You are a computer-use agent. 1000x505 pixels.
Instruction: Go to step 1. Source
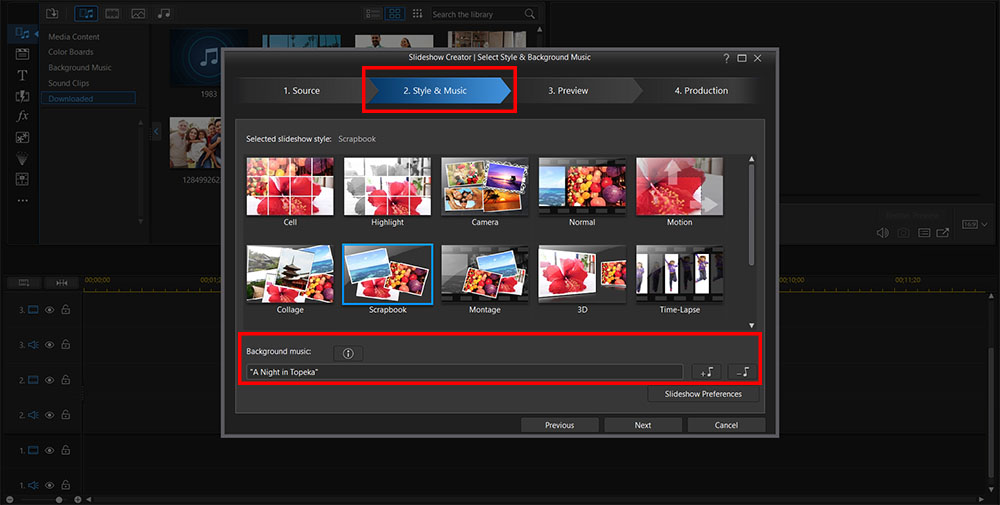click(302, 91)
